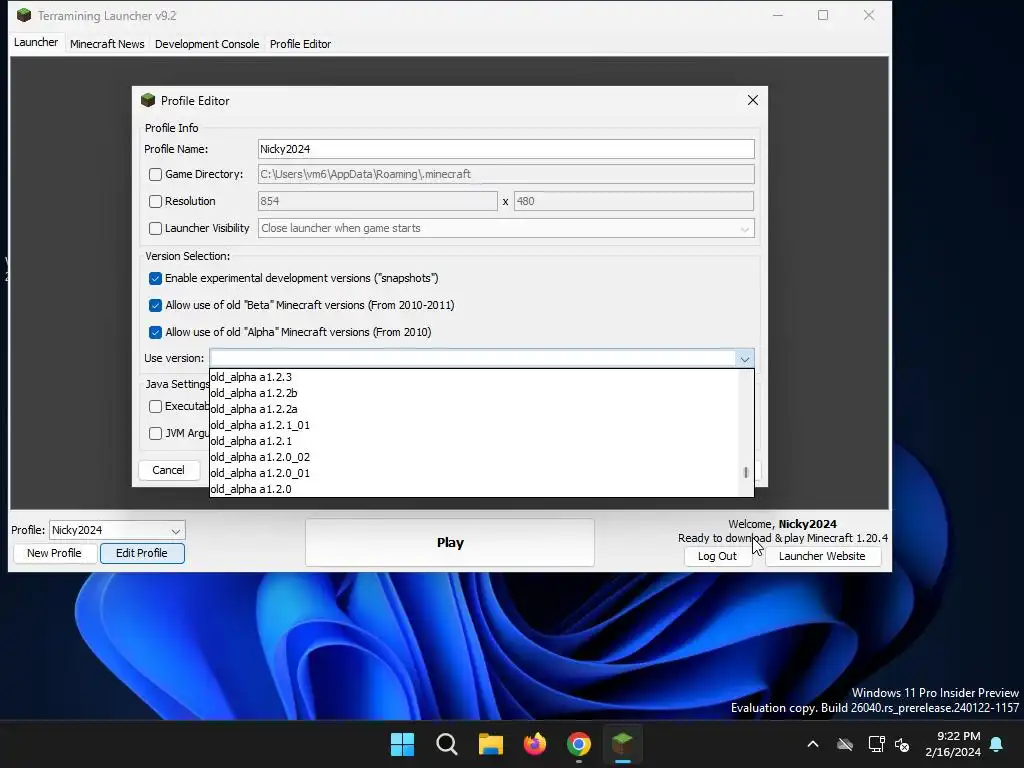Screen dimensions: 1024x768
Task: Launch Firefox from taskbar
Action: pos(535,744)
